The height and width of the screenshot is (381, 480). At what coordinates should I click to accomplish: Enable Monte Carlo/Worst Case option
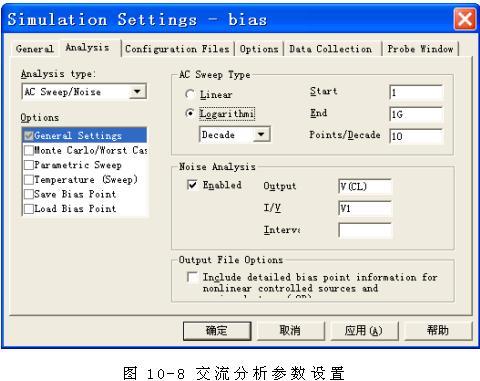click(29, 150)
